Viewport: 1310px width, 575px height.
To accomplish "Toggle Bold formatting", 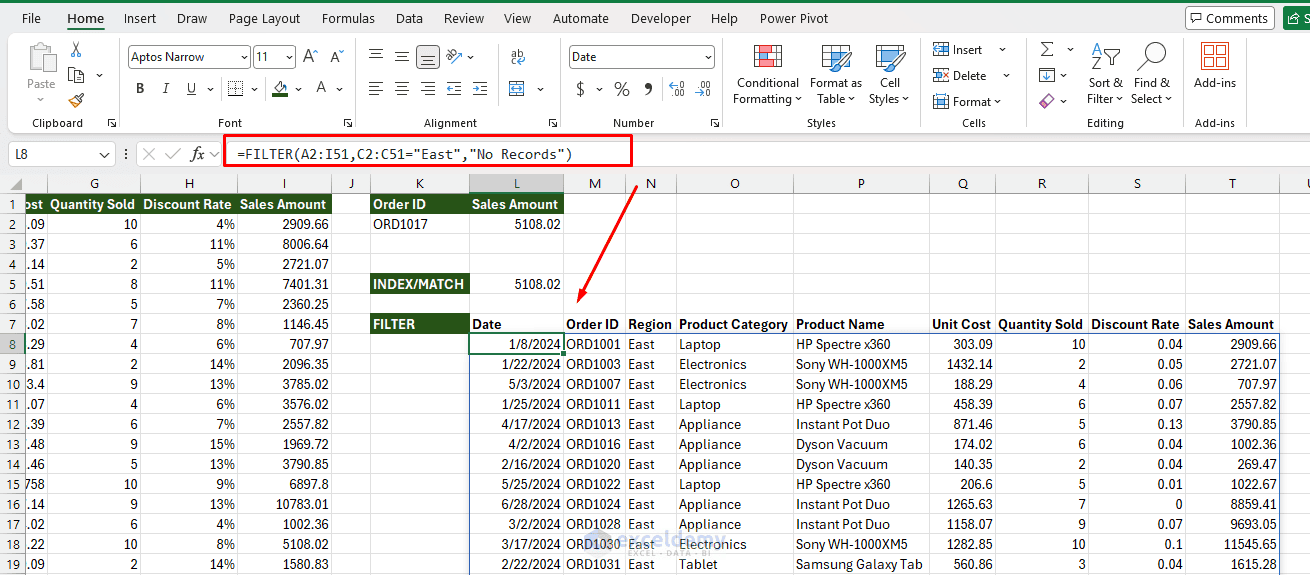I will pos(140,89).
